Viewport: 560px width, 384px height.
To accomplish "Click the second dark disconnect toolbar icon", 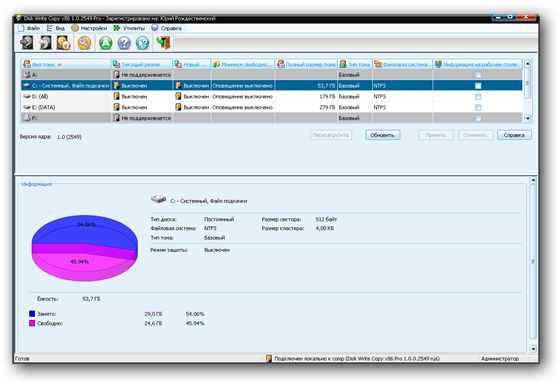I will click(x=45, y=43).
